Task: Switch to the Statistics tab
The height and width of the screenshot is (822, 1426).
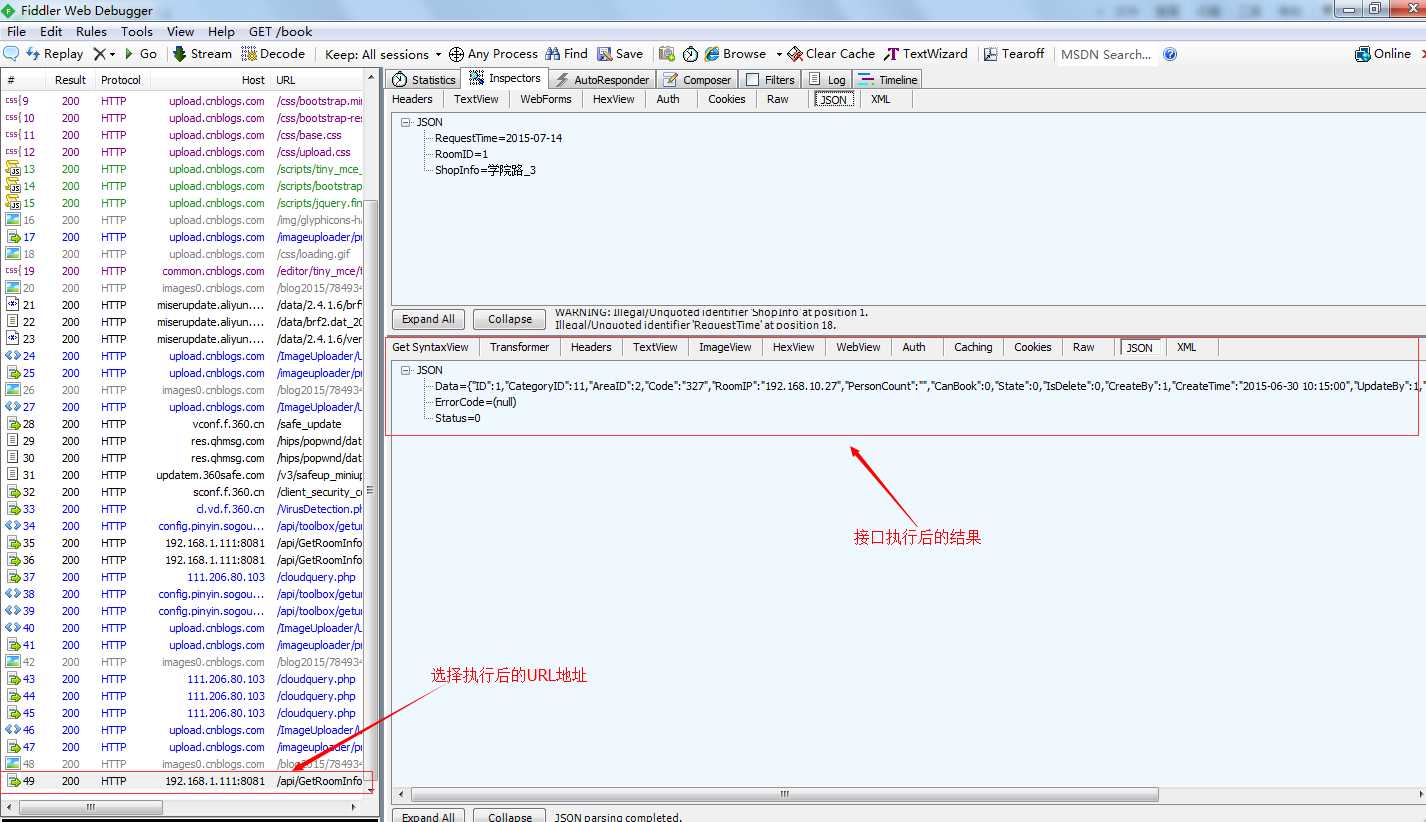Action: point(424,79)
